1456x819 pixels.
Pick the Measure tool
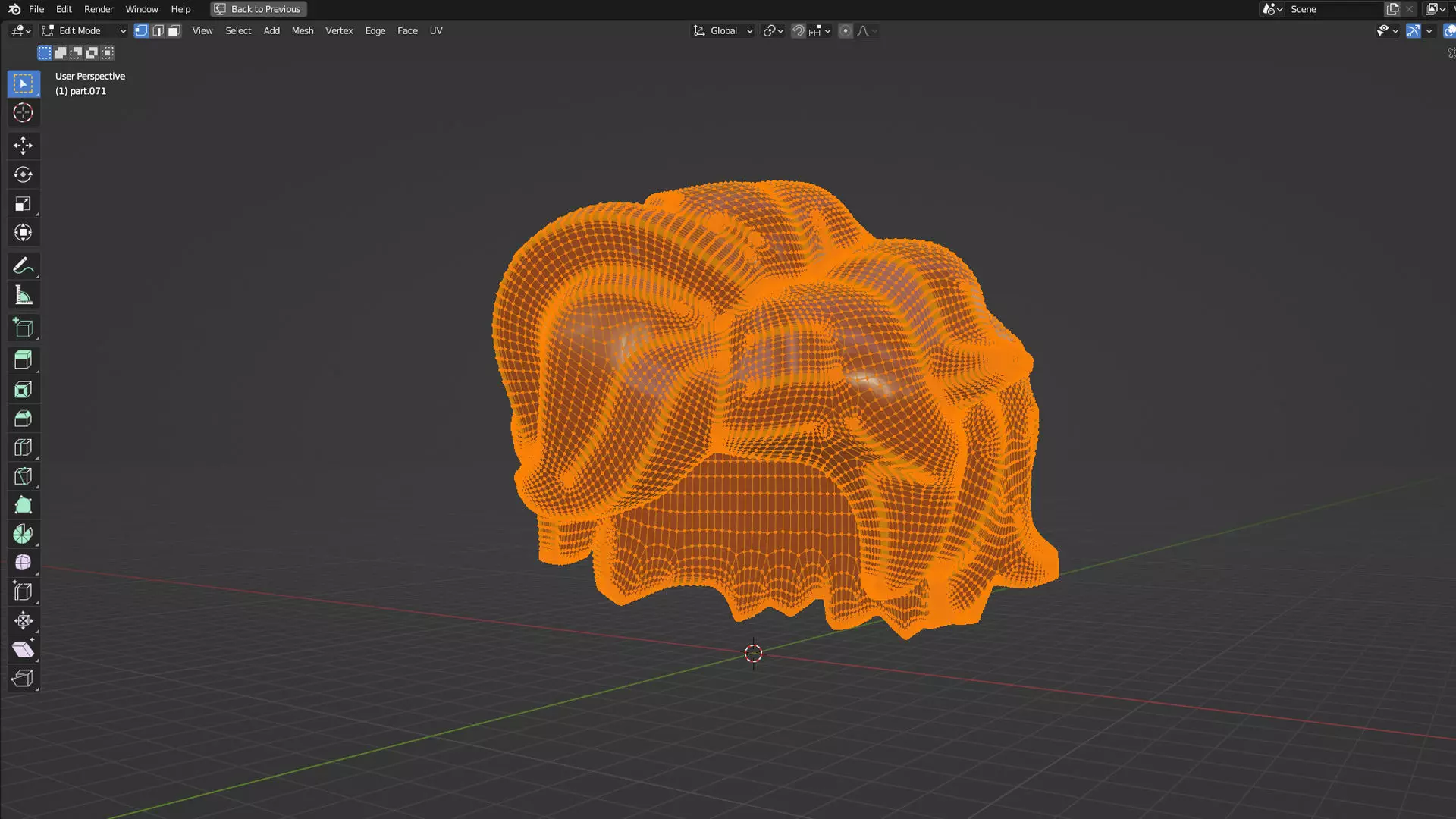point(23,296)
